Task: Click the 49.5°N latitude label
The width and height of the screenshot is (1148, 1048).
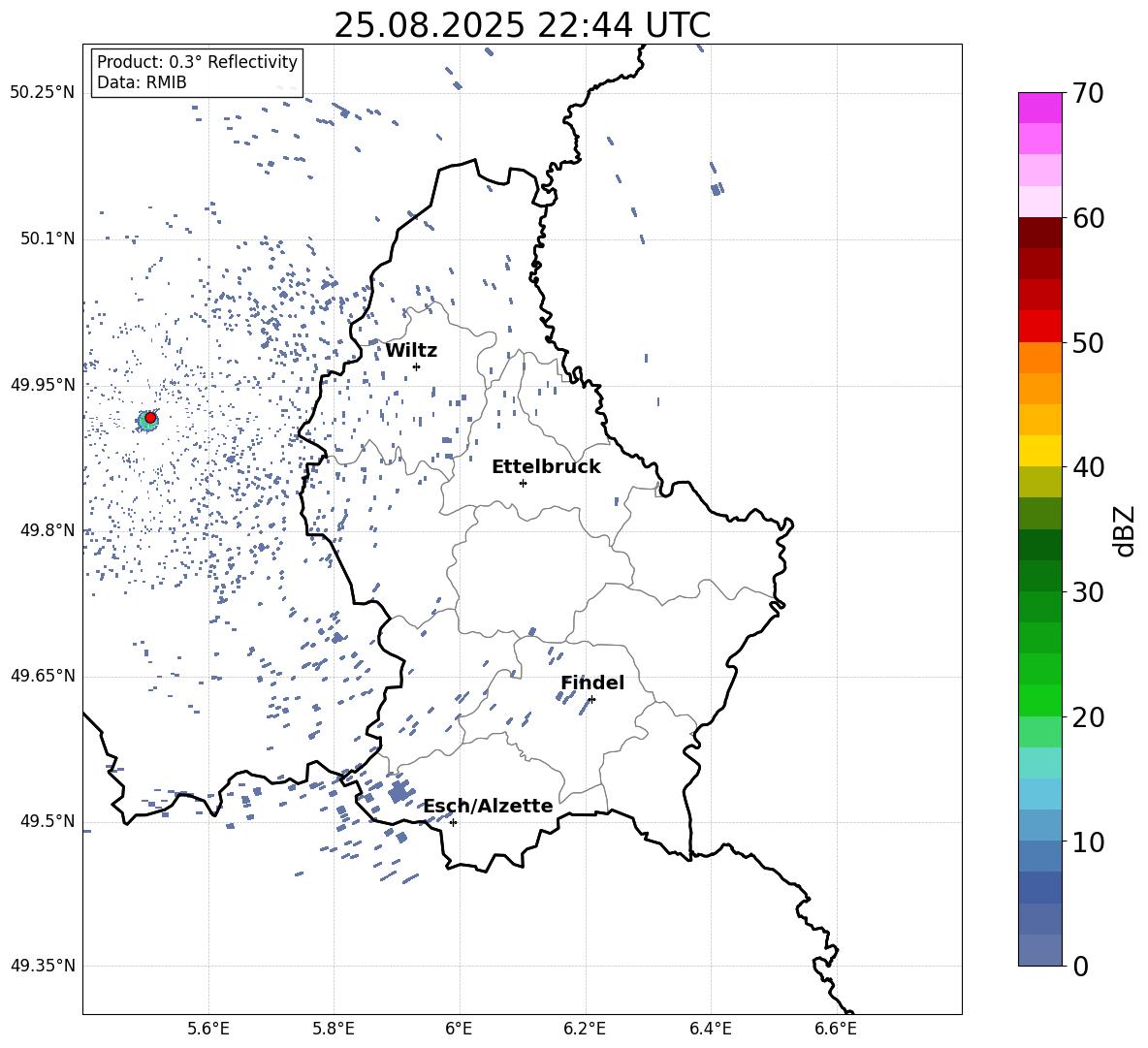Action: click(47, 821)
